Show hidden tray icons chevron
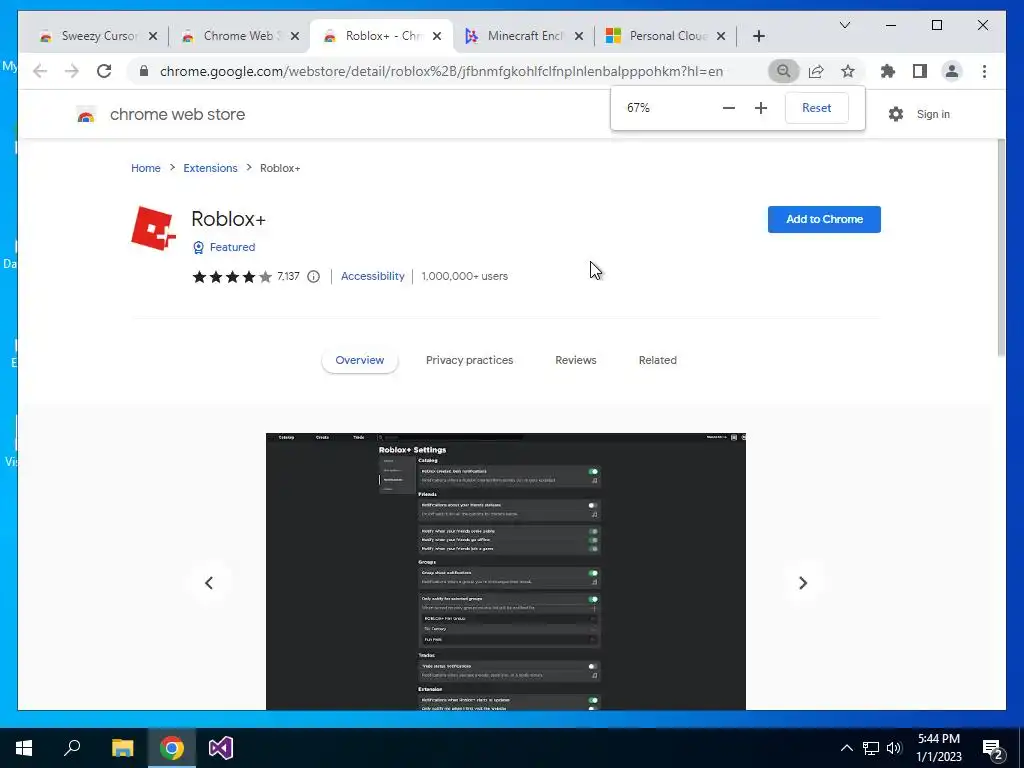This screenshot has width=1024, height=768. pos(846,748)
